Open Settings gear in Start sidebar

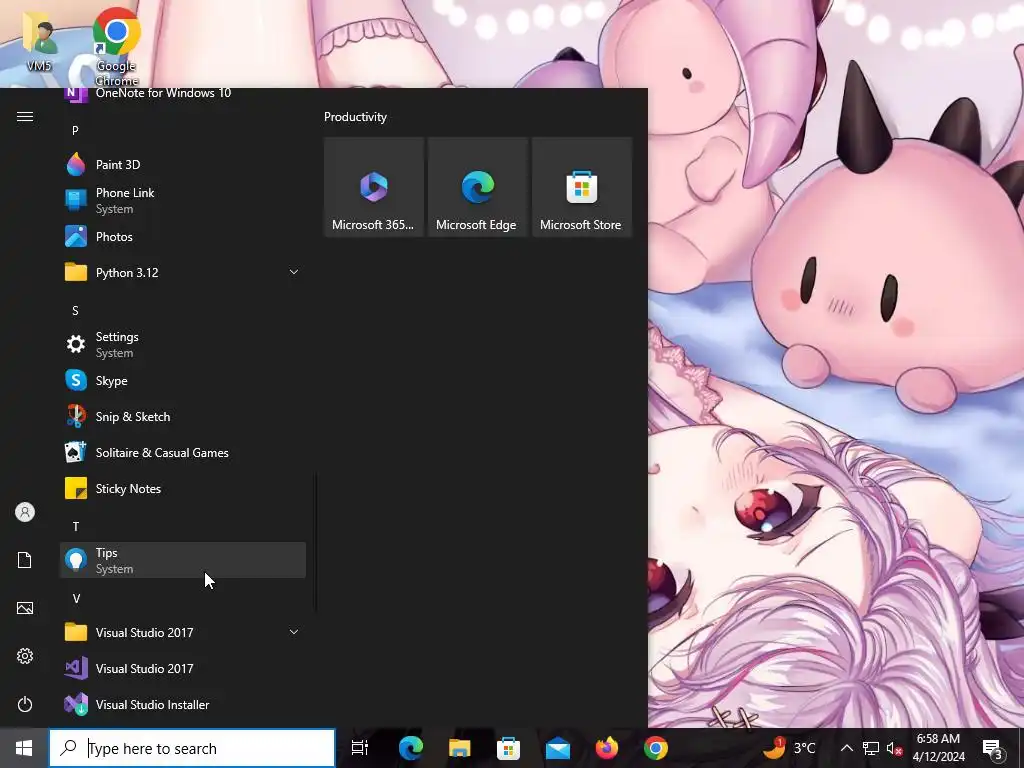pyautogui.click(x=25, y=656)
